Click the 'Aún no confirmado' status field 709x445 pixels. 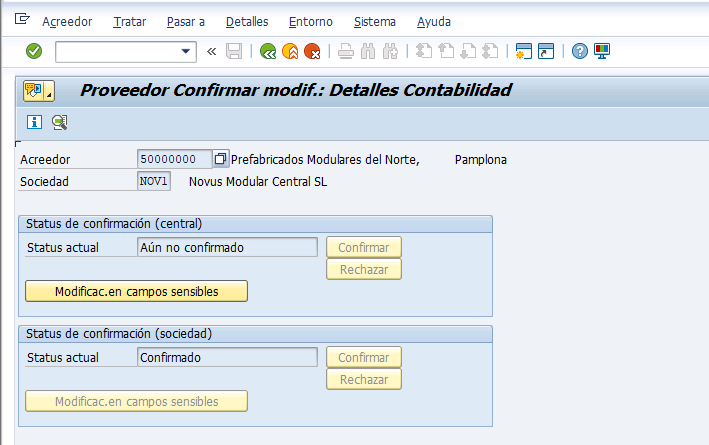227,247
